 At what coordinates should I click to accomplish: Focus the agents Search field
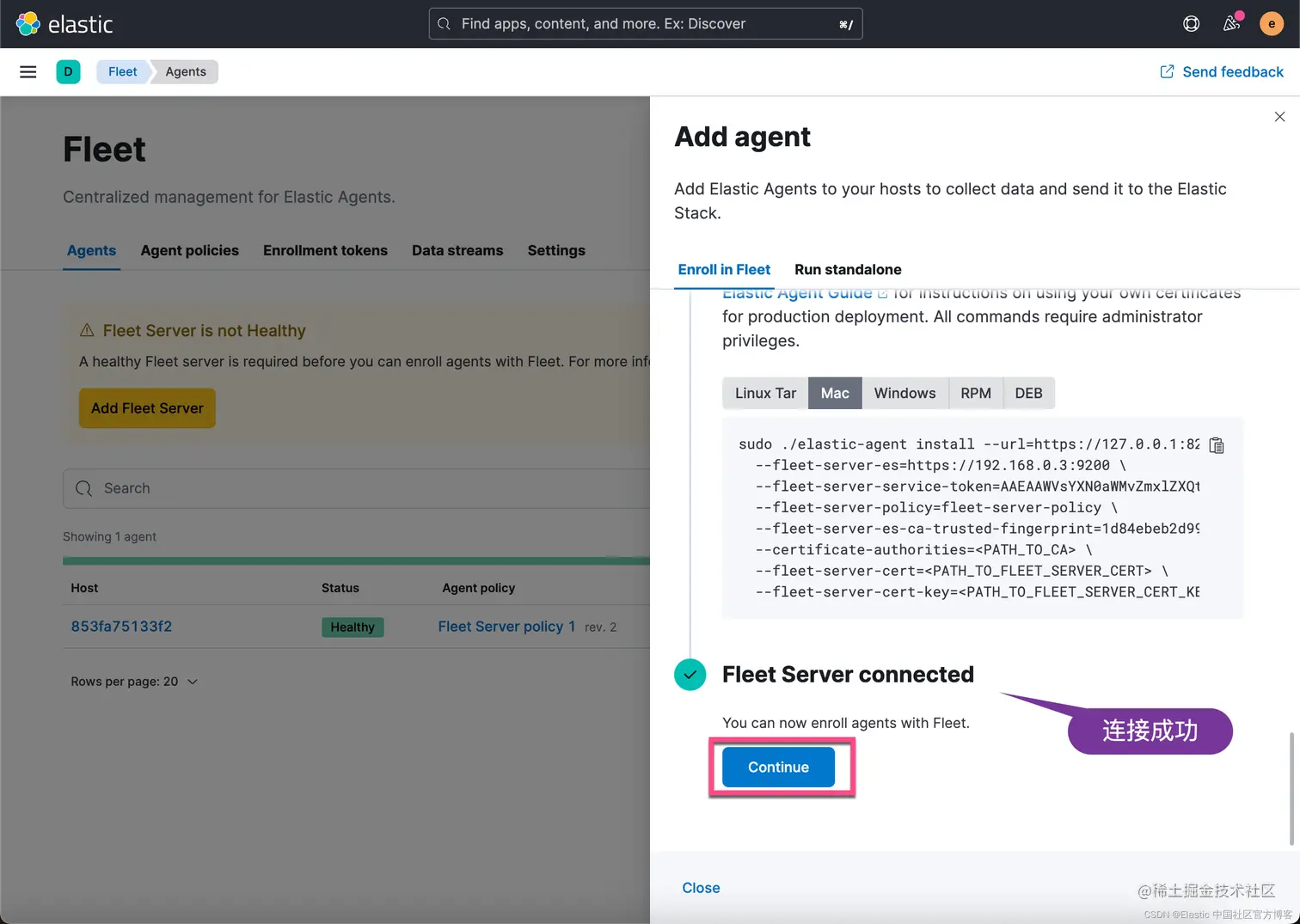[x=356, y=488]
